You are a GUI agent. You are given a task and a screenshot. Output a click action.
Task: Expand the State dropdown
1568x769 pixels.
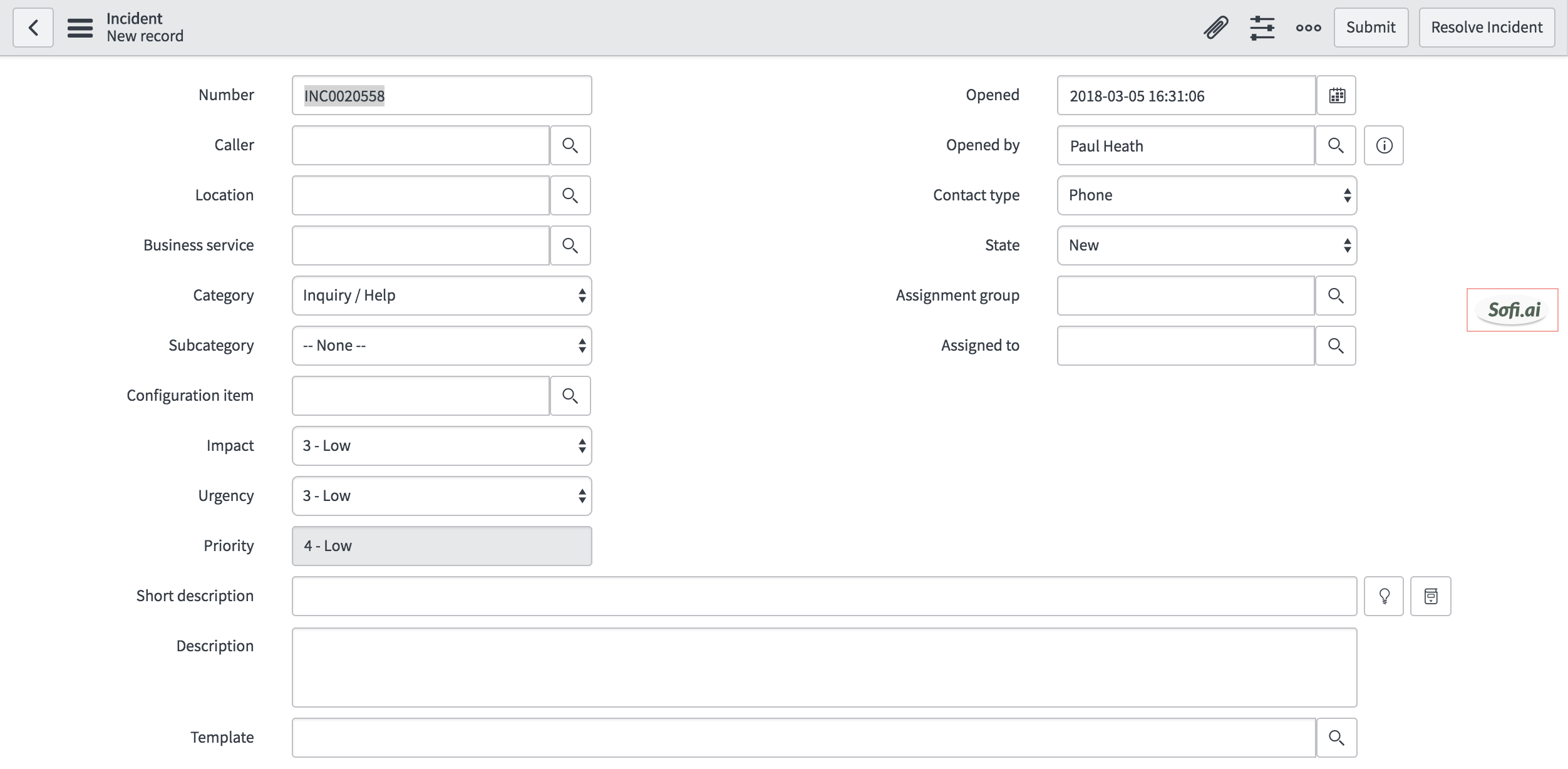pos(1207,245)
